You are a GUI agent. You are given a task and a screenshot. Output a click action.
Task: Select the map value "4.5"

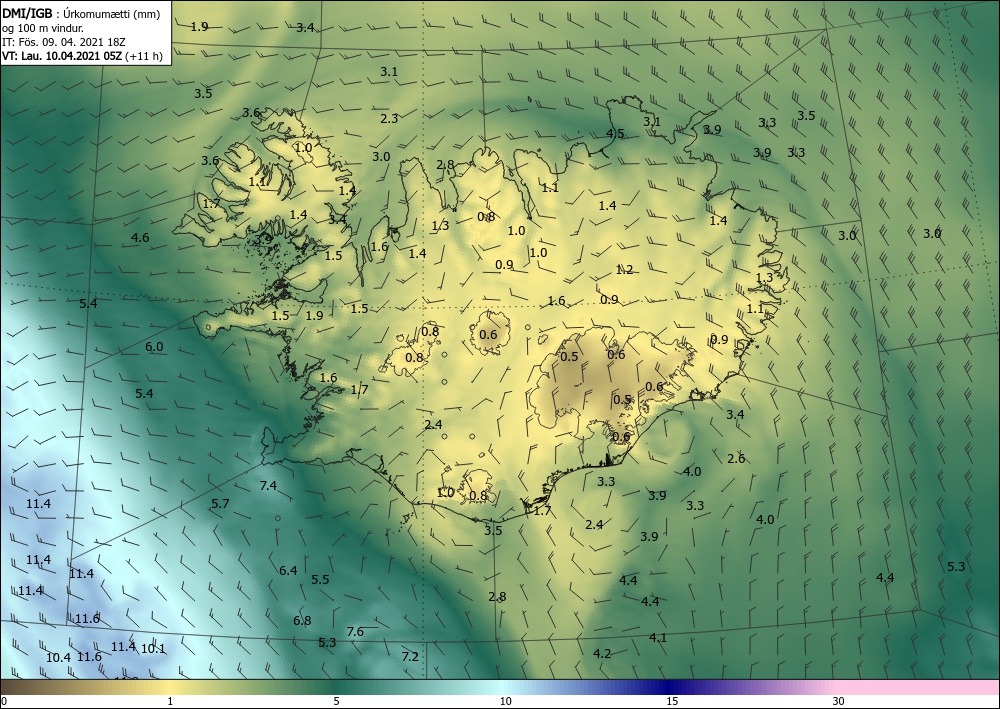(x=615, y=133)
